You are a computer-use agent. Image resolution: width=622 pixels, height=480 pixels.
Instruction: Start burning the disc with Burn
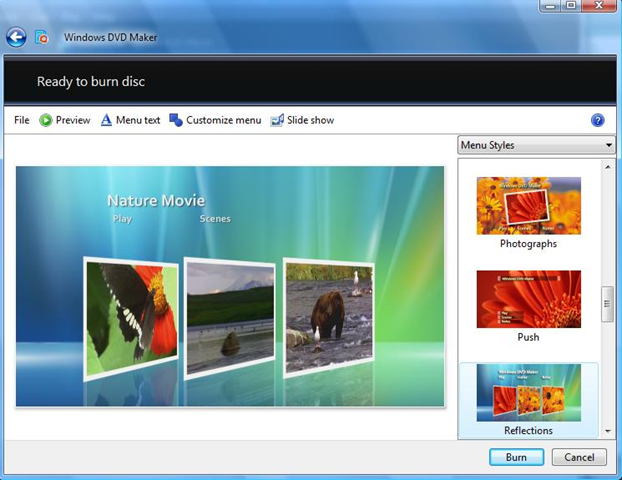point(516,457)
